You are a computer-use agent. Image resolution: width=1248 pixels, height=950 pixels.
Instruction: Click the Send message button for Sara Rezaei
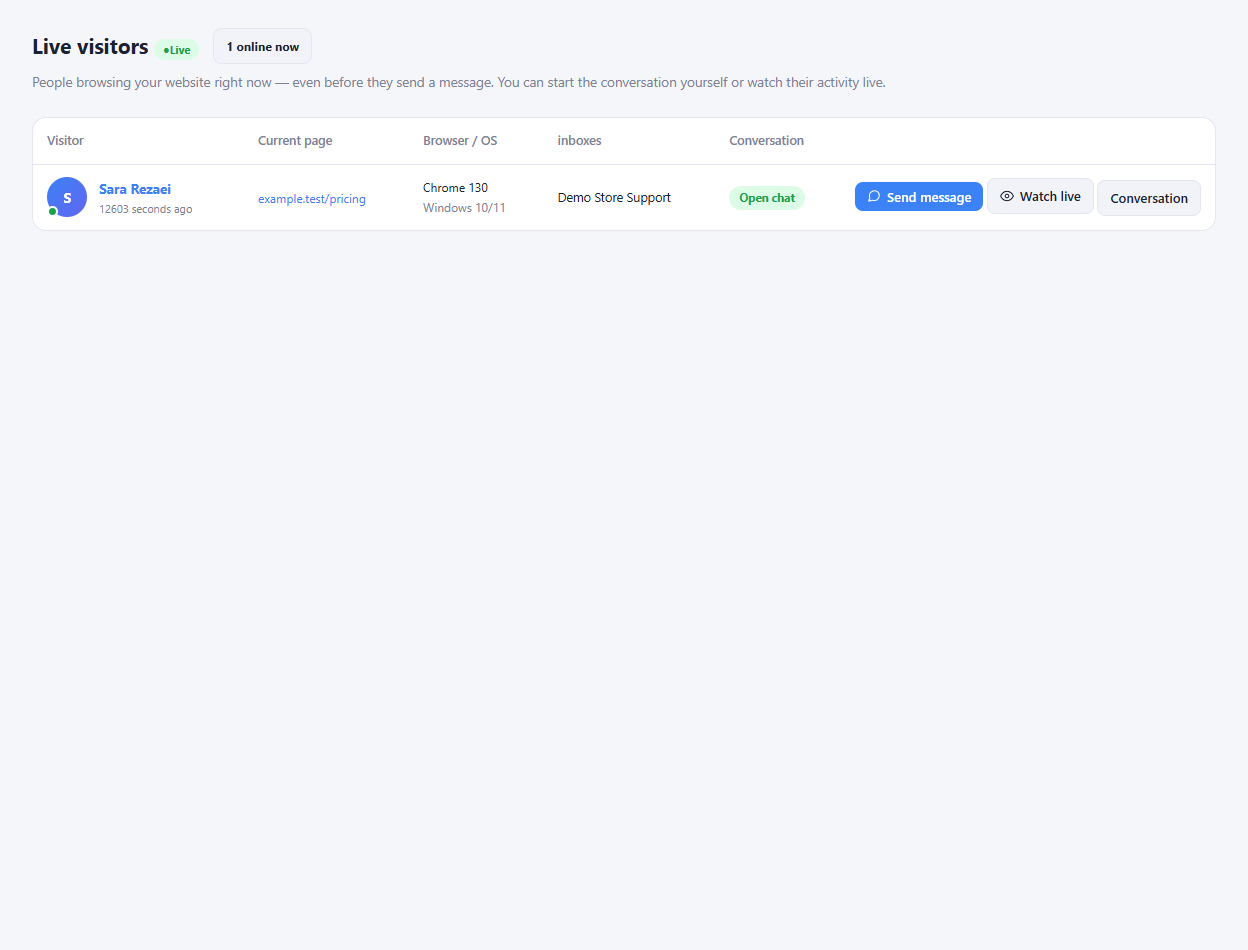(918, 197)
